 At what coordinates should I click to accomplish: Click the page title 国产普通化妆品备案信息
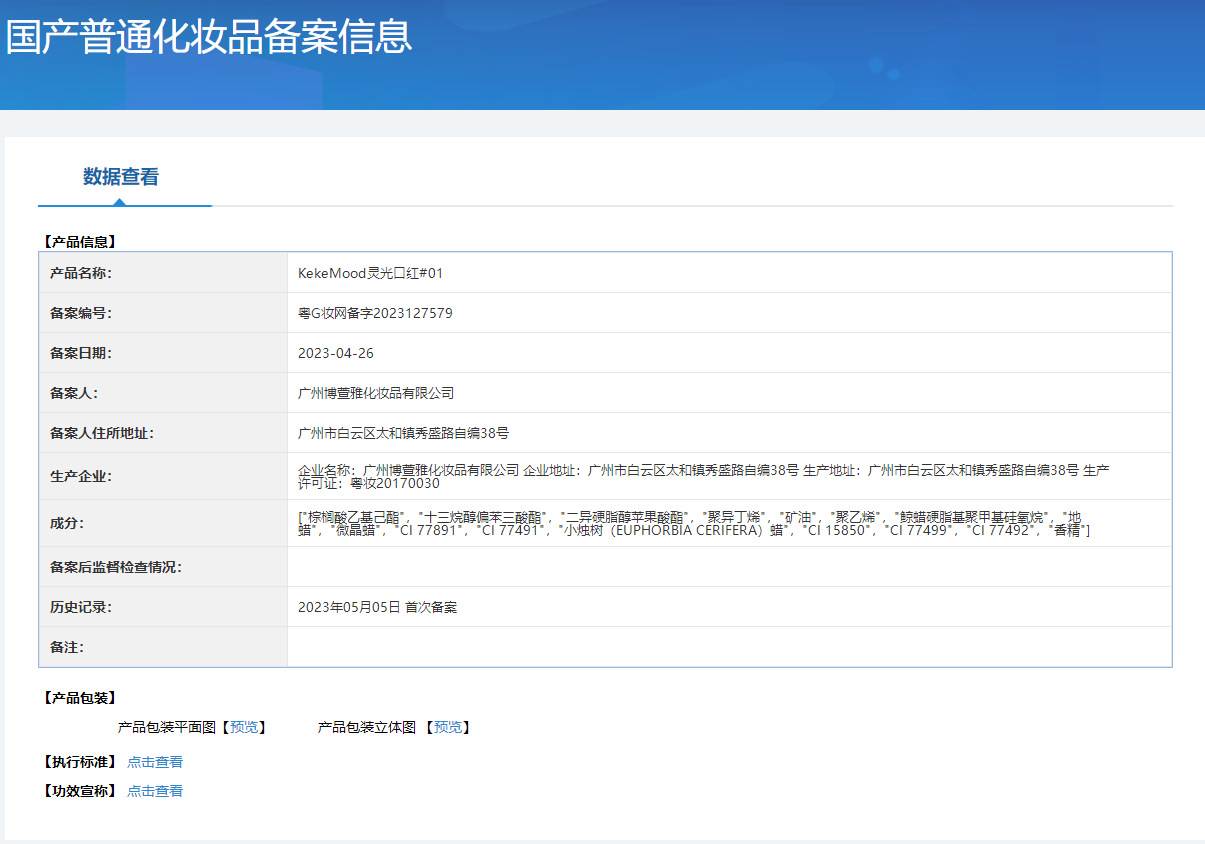[209, 37]
